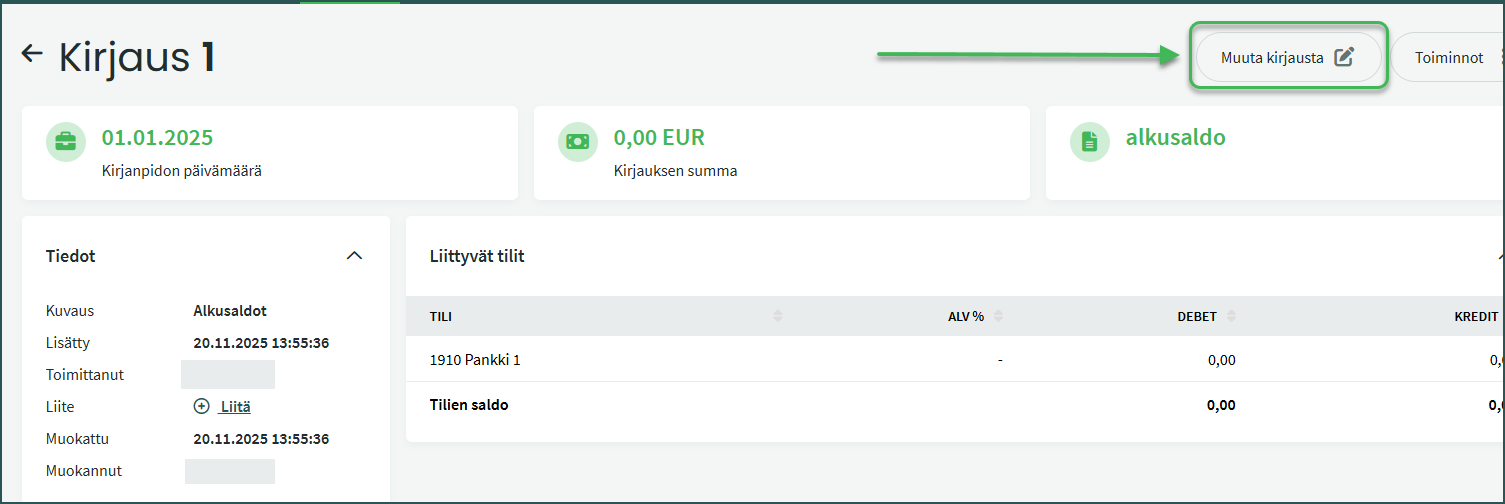This screenshot has width=1505, height=504.
Task: Sort by the ALV % column arrows
Action: point(998,316)
